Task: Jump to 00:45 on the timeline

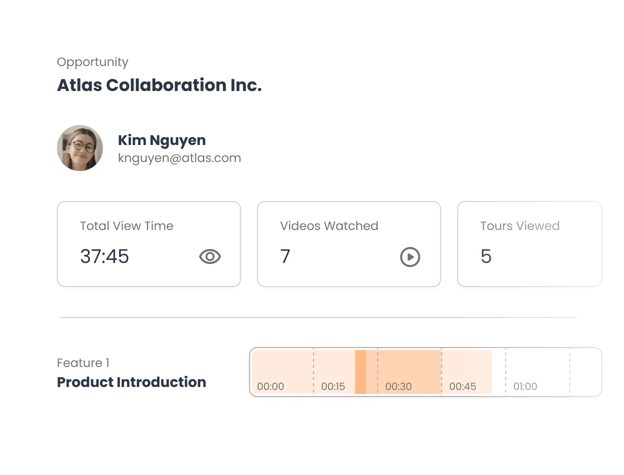Action: click(463, 386)
